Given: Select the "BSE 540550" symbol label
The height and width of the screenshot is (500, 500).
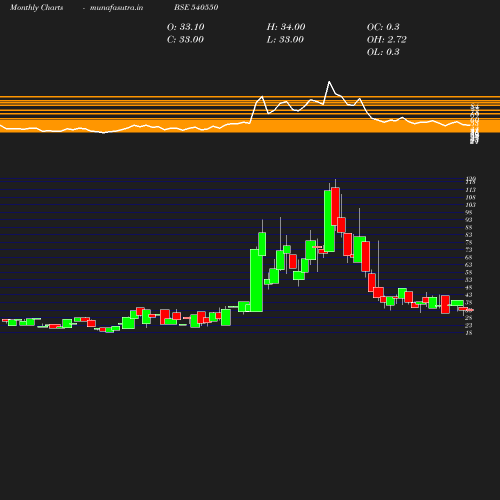Looking at the screenshot, I should 196,7.
